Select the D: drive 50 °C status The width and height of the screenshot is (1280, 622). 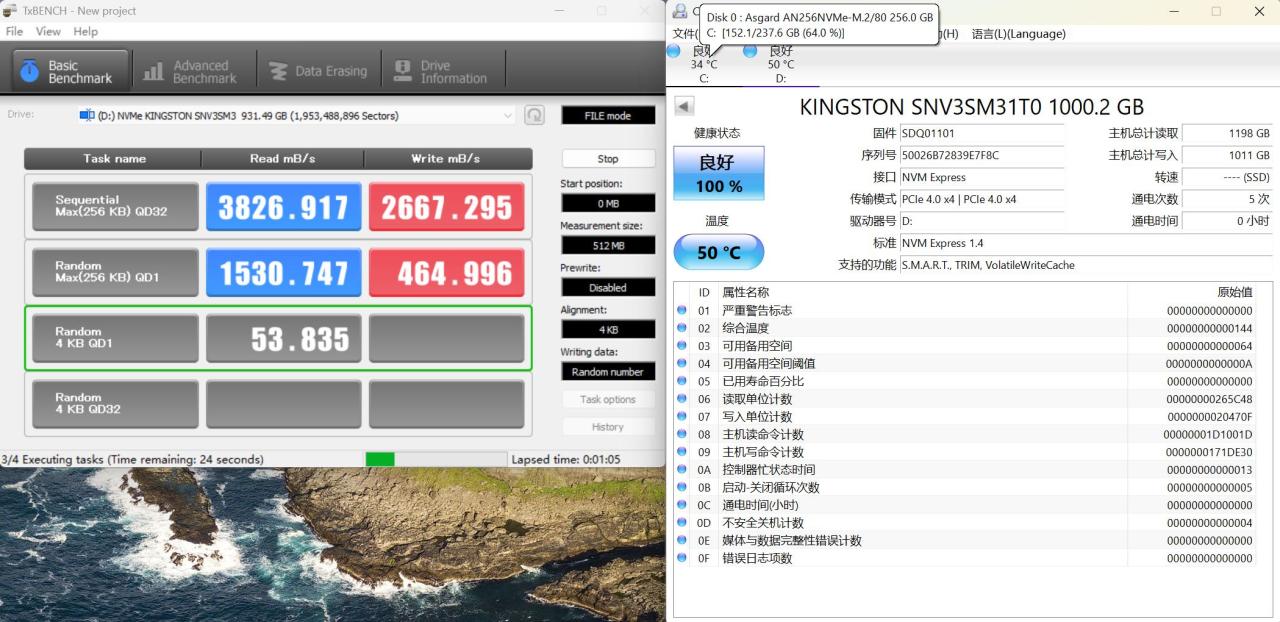(780, 64)
